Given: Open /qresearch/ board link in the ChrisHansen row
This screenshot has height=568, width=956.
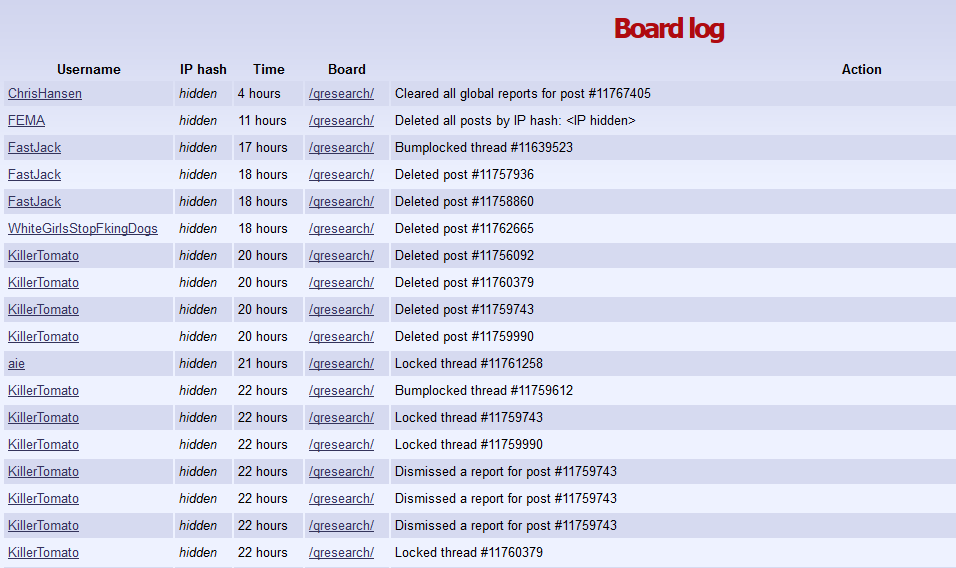Looking at the screenshot, I should (x=341, y=94).
